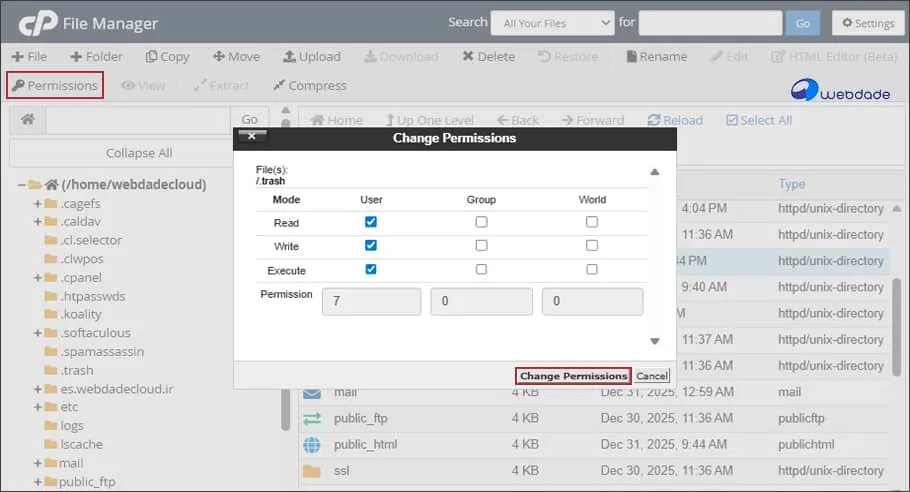Expand the .cpanel folder node
910x492 pixels.
click(x=38, y=278)
